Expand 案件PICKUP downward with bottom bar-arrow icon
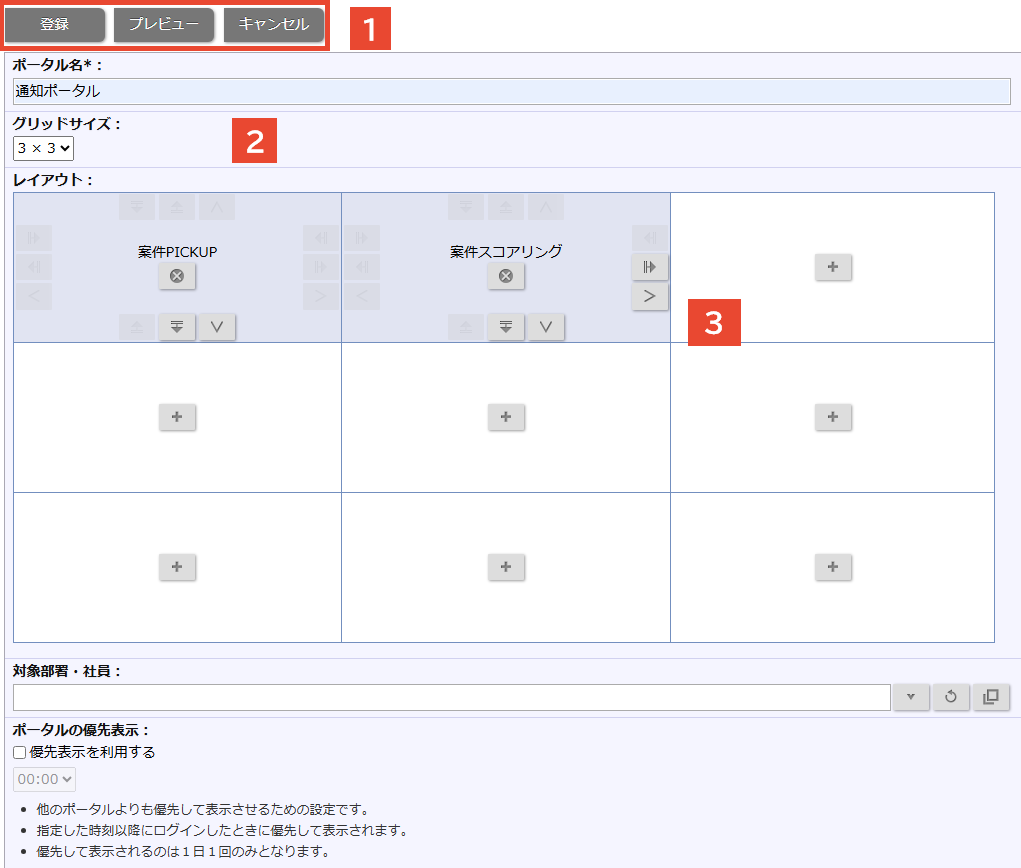Image resolution: width=1021 pixels, height=868 pixels. point(177,327)
